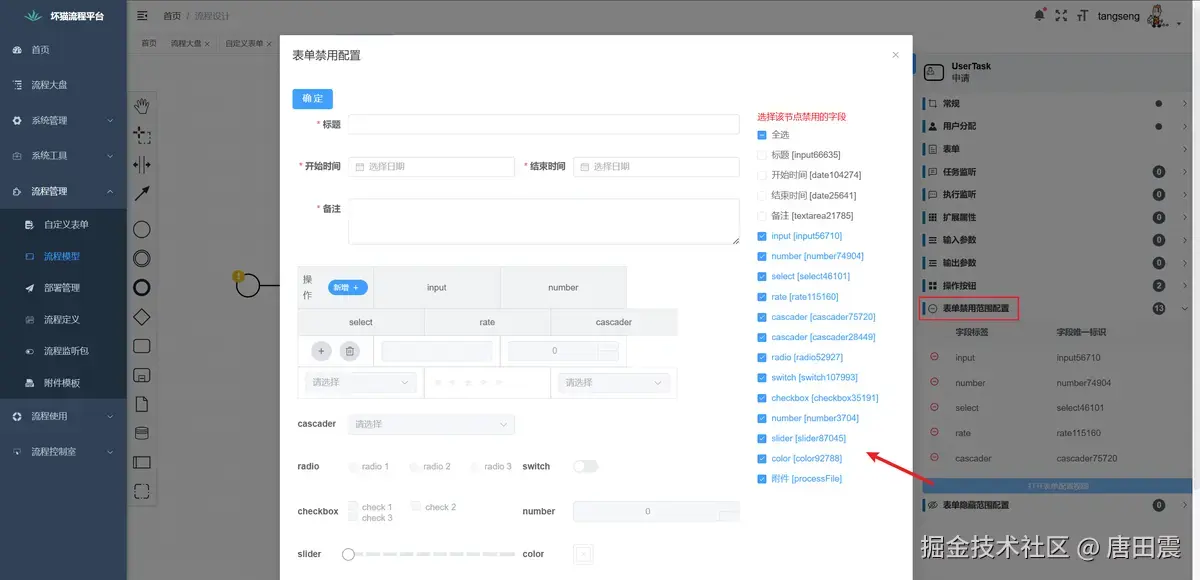Remove the input row via red minus icon
Image resolution: width=1200 pixels, height=580 pixels.
click(934, 357)
